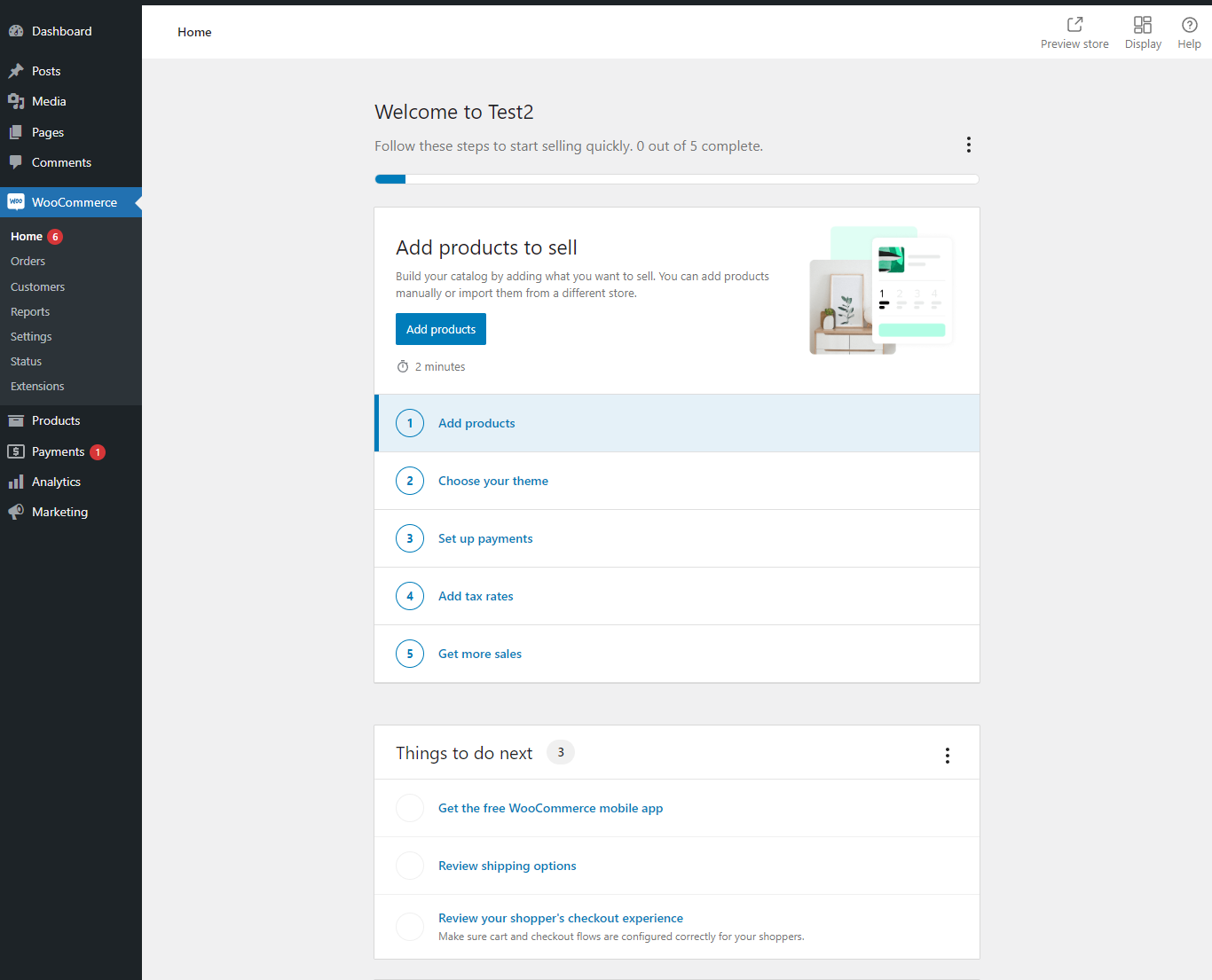Click the WooCommerce logo icon
The image size is (1212, 980).
(16, 202)
